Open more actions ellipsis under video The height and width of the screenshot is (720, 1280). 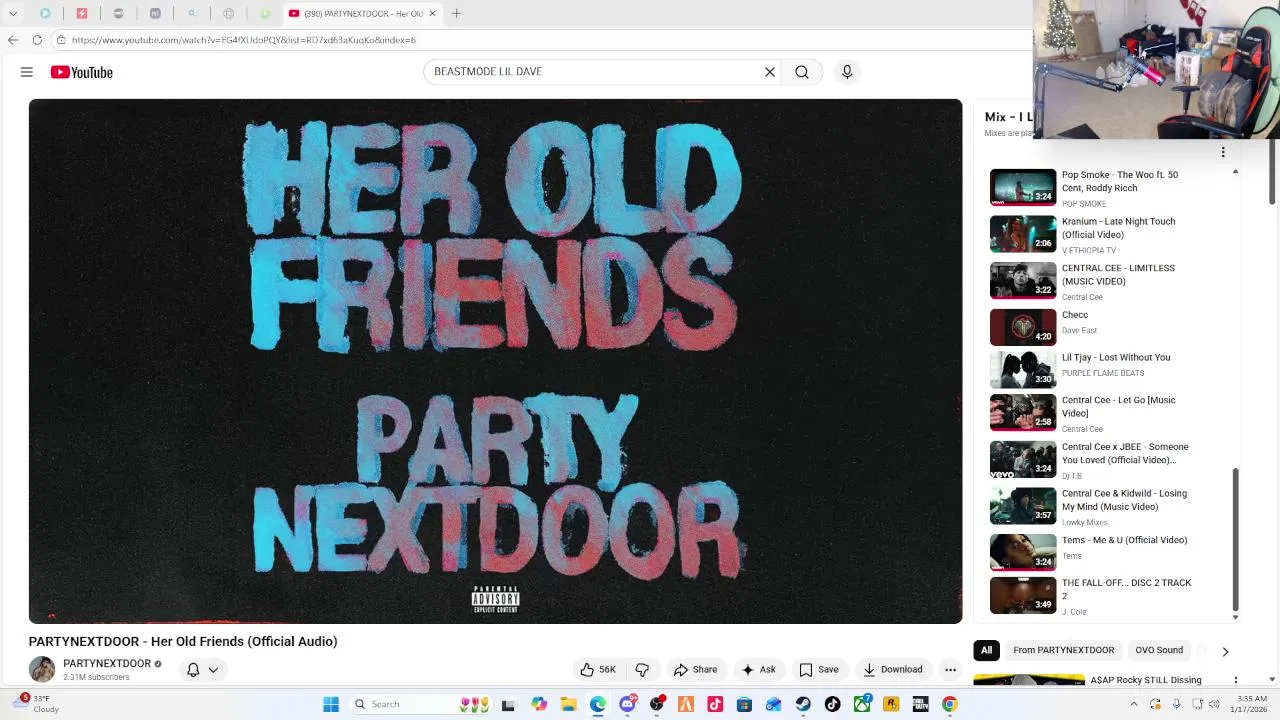pos(951,670)
